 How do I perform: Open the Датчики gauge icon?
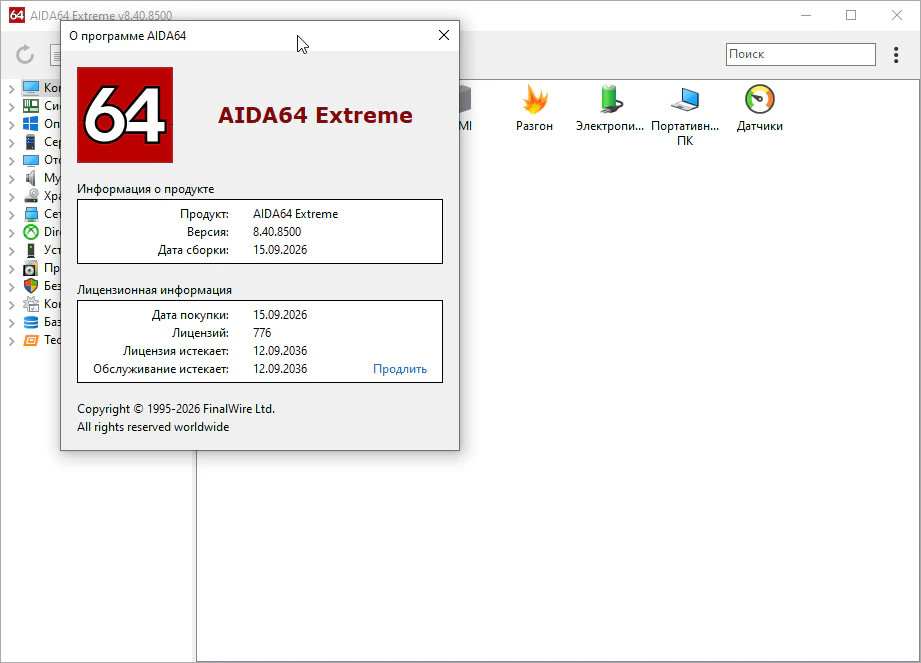point(759,99)
